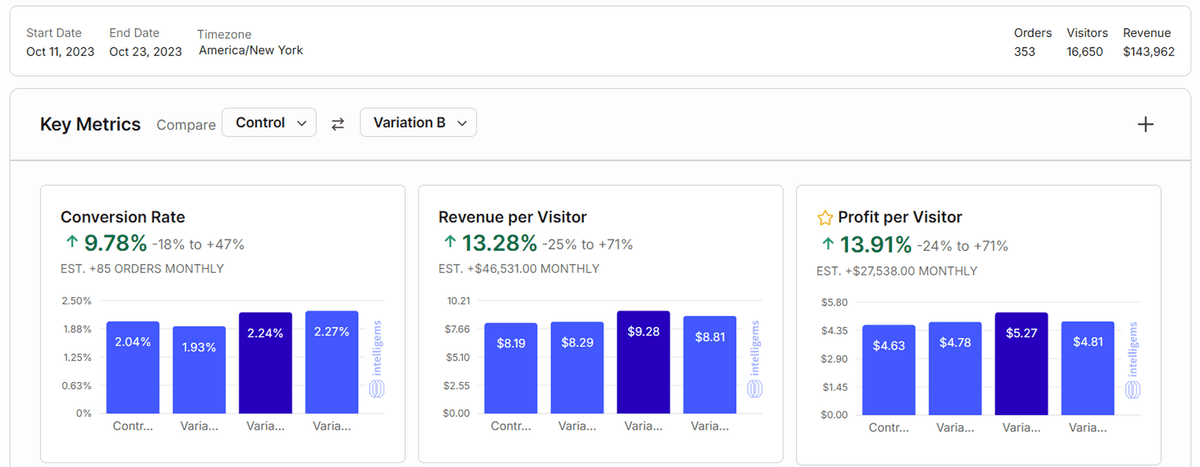
Task: Select the Oct 11, 2023 start date
Action: coord(60,52)
